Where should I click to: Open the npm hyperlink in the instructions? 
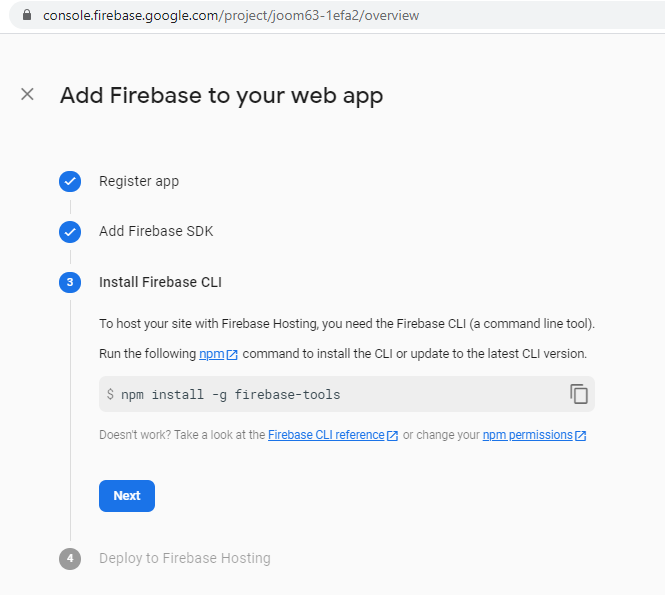pyautogui.click(x=211, y=354)
